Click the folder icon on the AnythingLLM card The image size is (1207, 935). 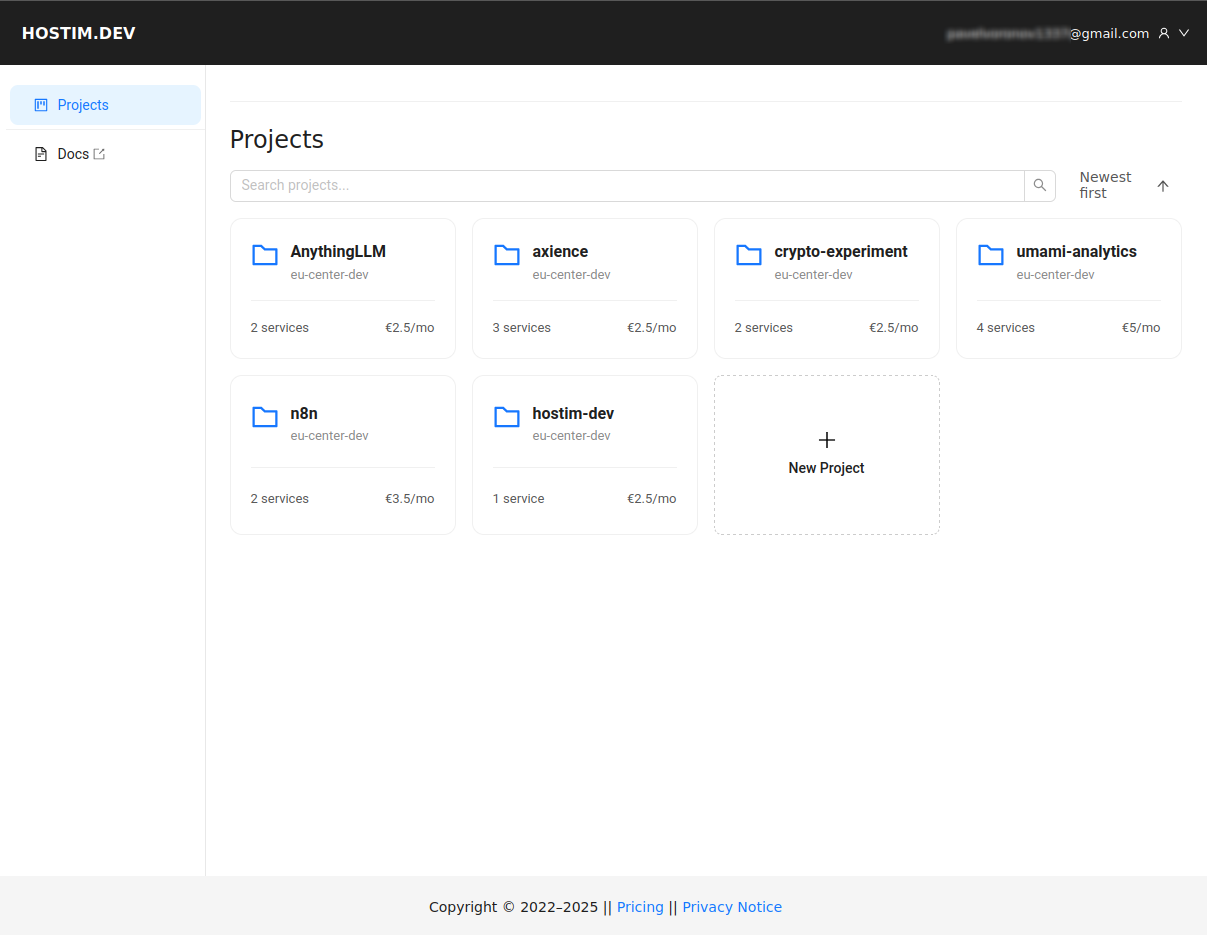(264, 255)
